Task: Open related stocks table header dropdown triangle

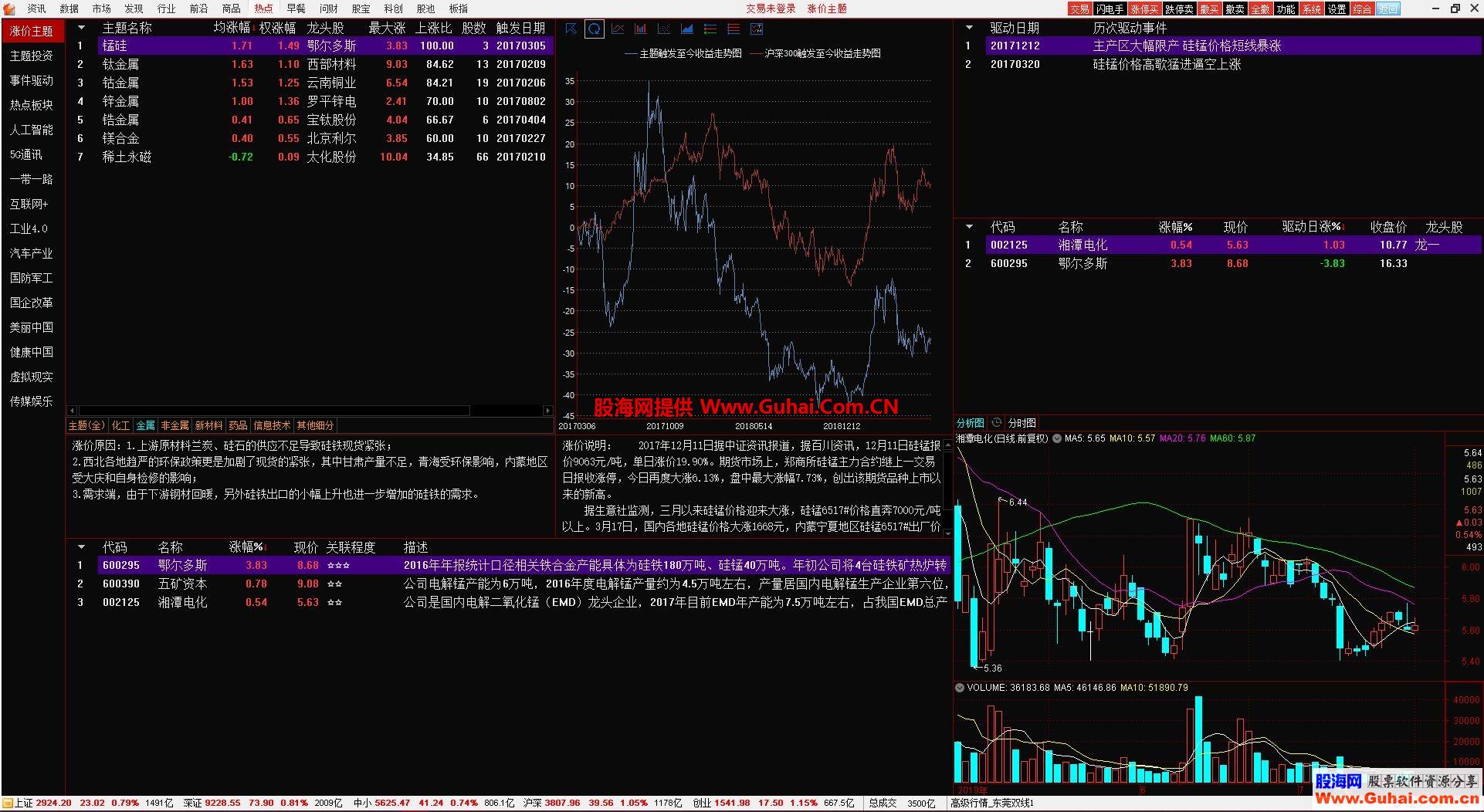Action: click(81, 547)
